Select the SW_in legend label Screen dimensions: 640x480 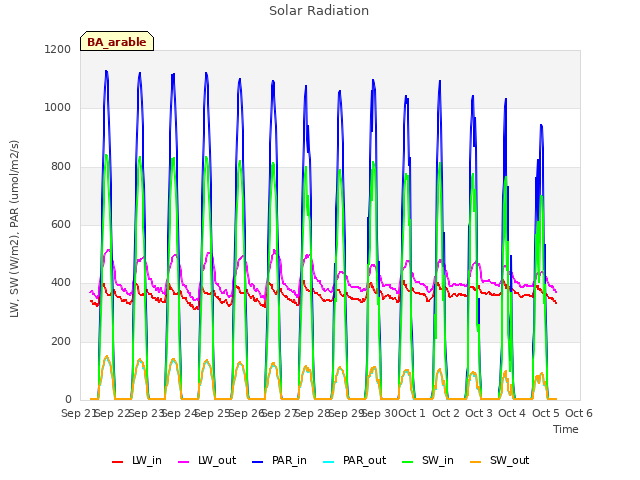(x=438, y=461)
